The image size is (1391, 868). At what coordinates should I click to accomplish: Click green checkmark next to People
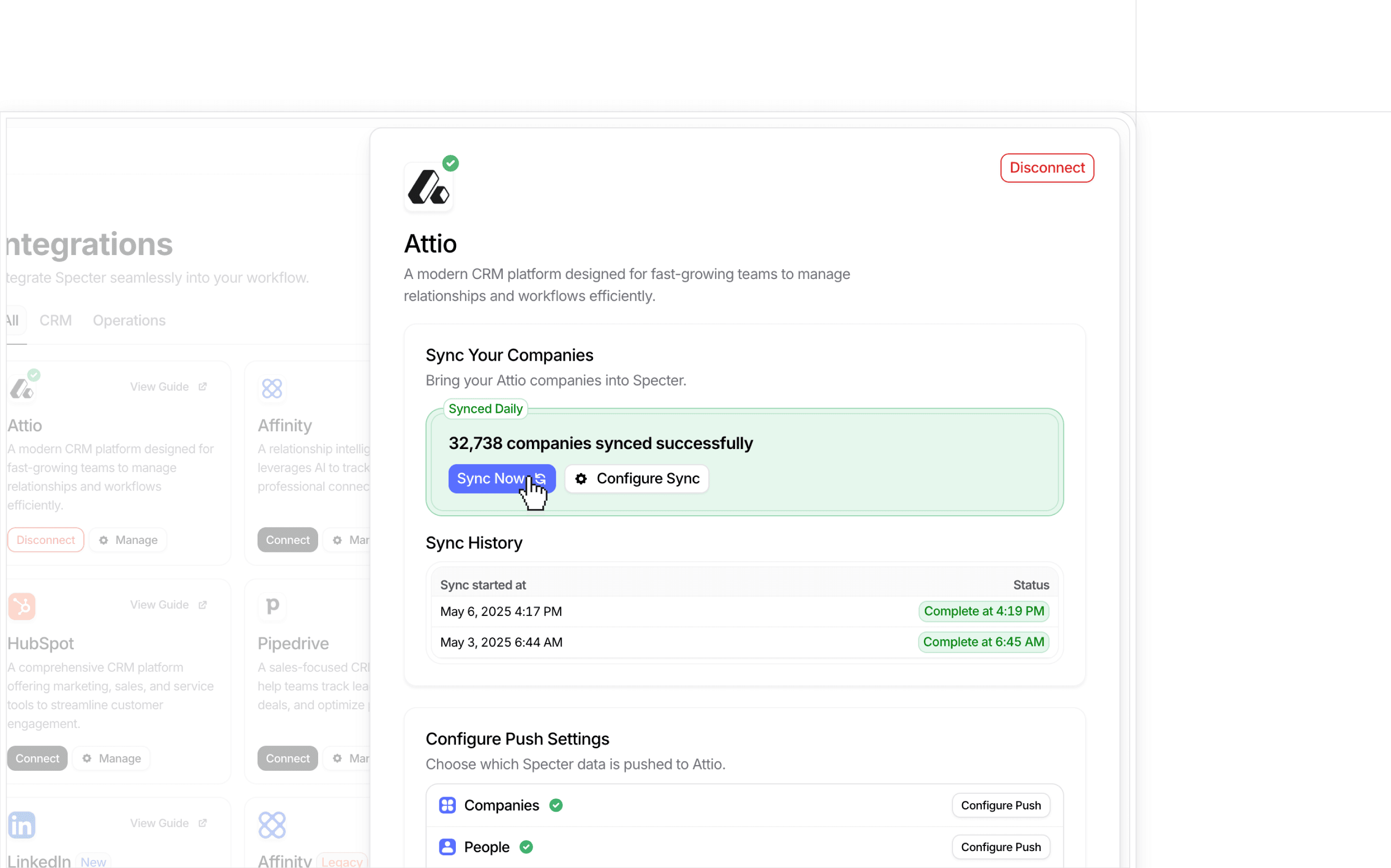(526, 847)
